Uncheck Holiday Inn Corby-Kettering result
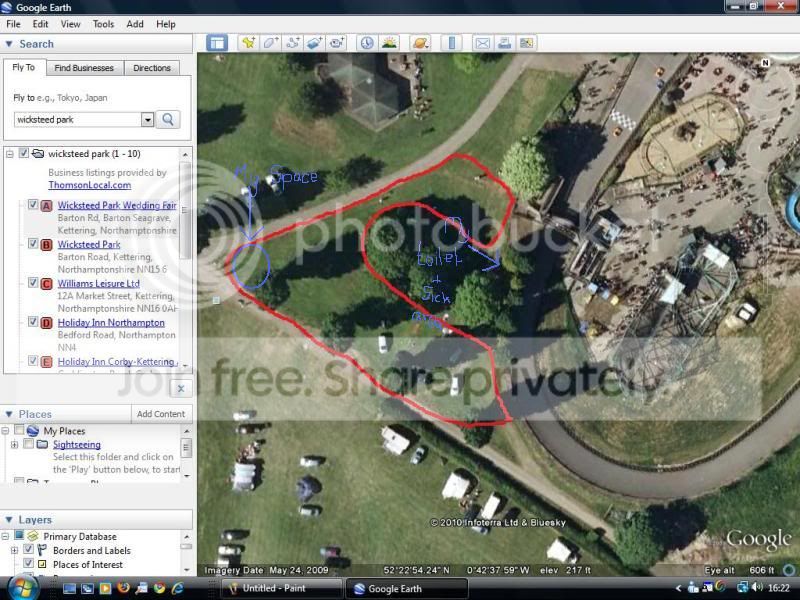The height and width of the screenshot is (600, 800). [33, 361]
